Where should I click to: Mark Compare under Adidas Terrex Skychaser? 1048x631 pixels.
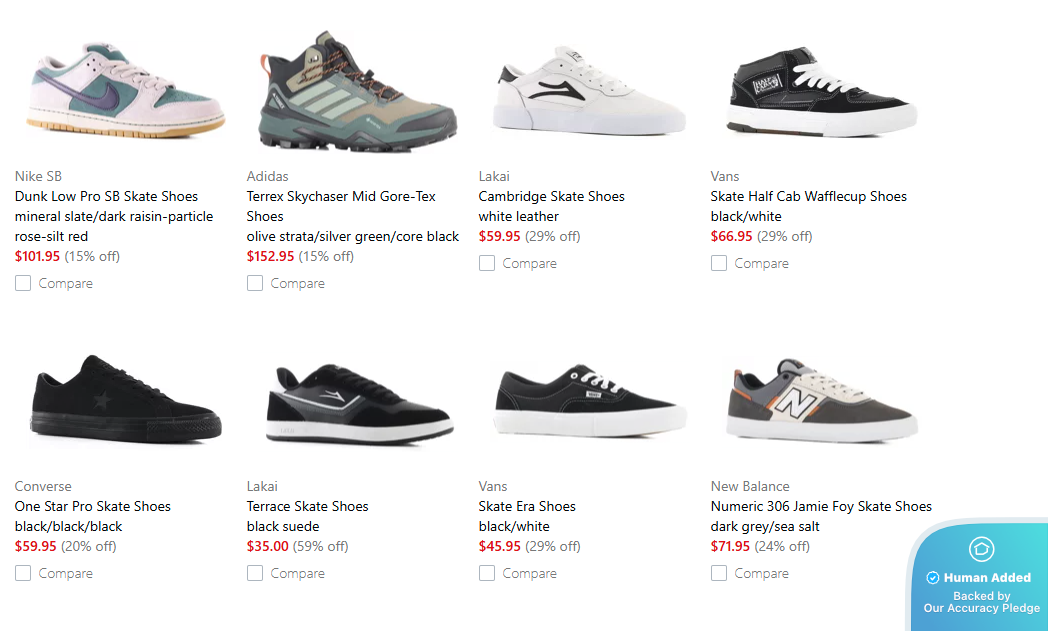pyautogui.click(x=255, y=283)
